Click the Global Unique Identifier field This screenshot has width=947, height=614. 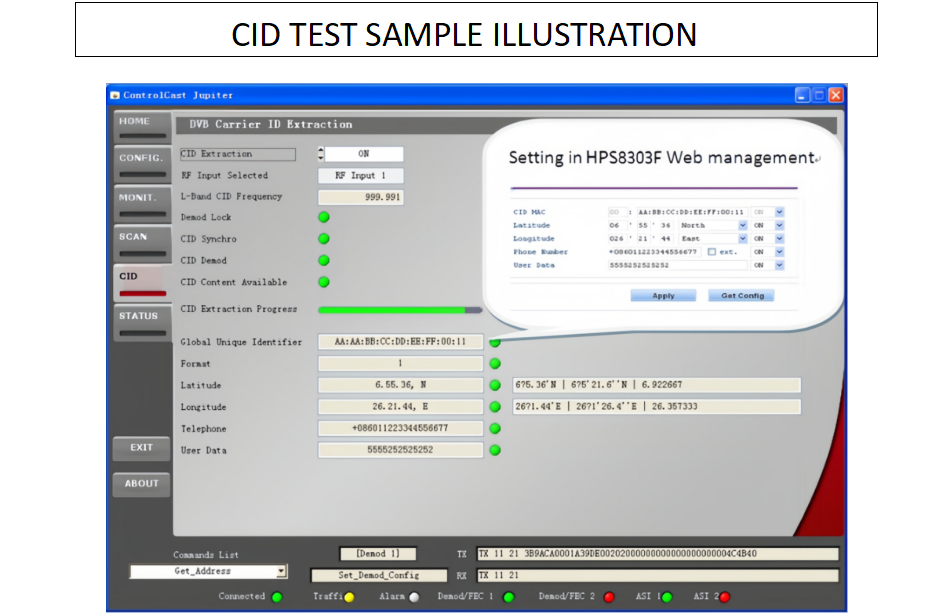point(400,342)
